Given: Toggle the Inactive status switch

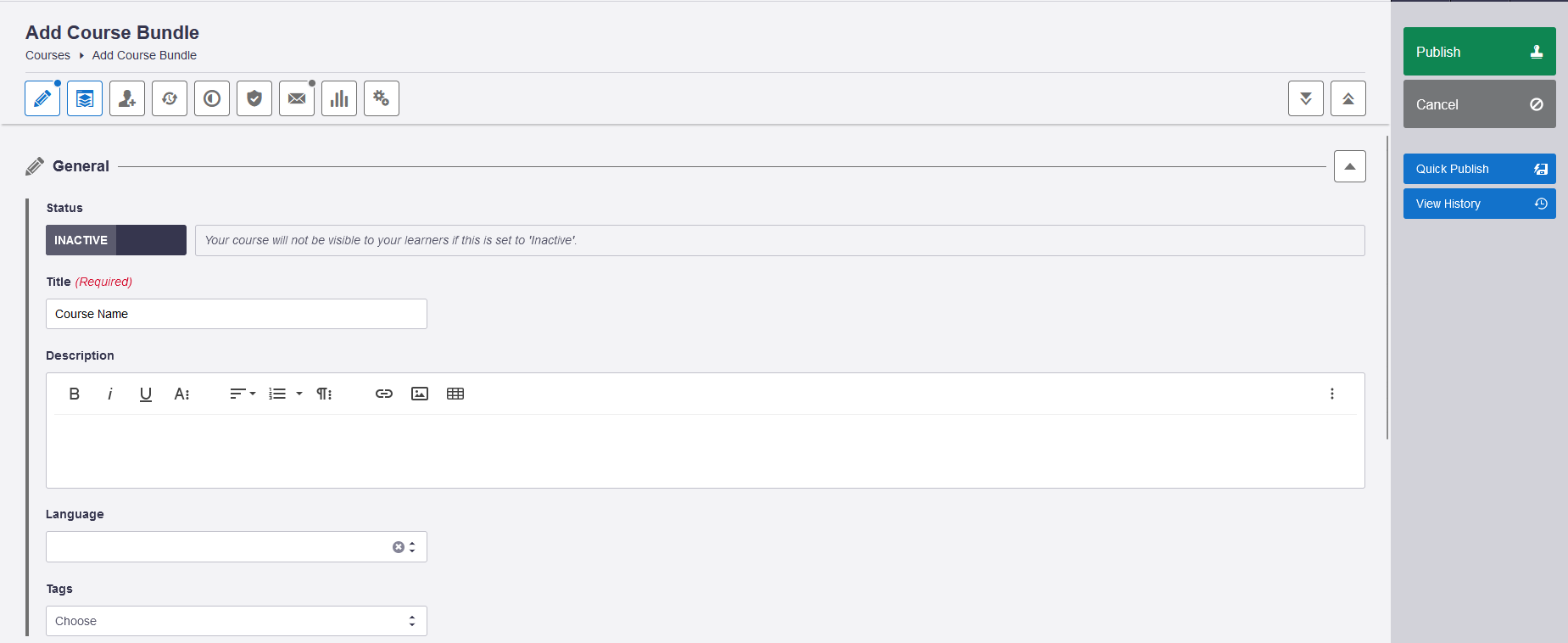Looking at the screenshot, I should point(116,240).
